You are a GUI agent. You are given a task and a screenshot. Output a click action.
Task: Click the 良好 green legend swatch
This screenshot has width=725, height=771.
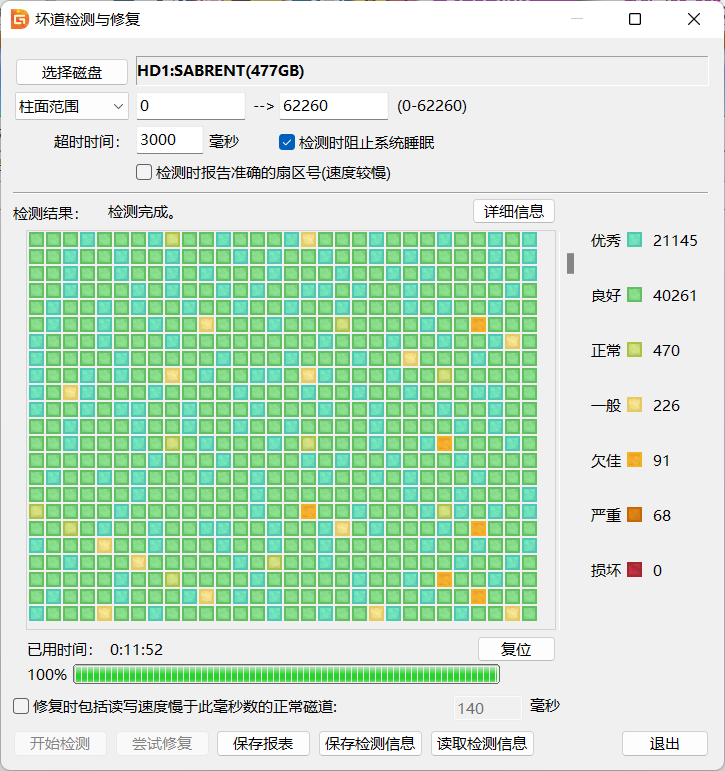coord(634,295)
